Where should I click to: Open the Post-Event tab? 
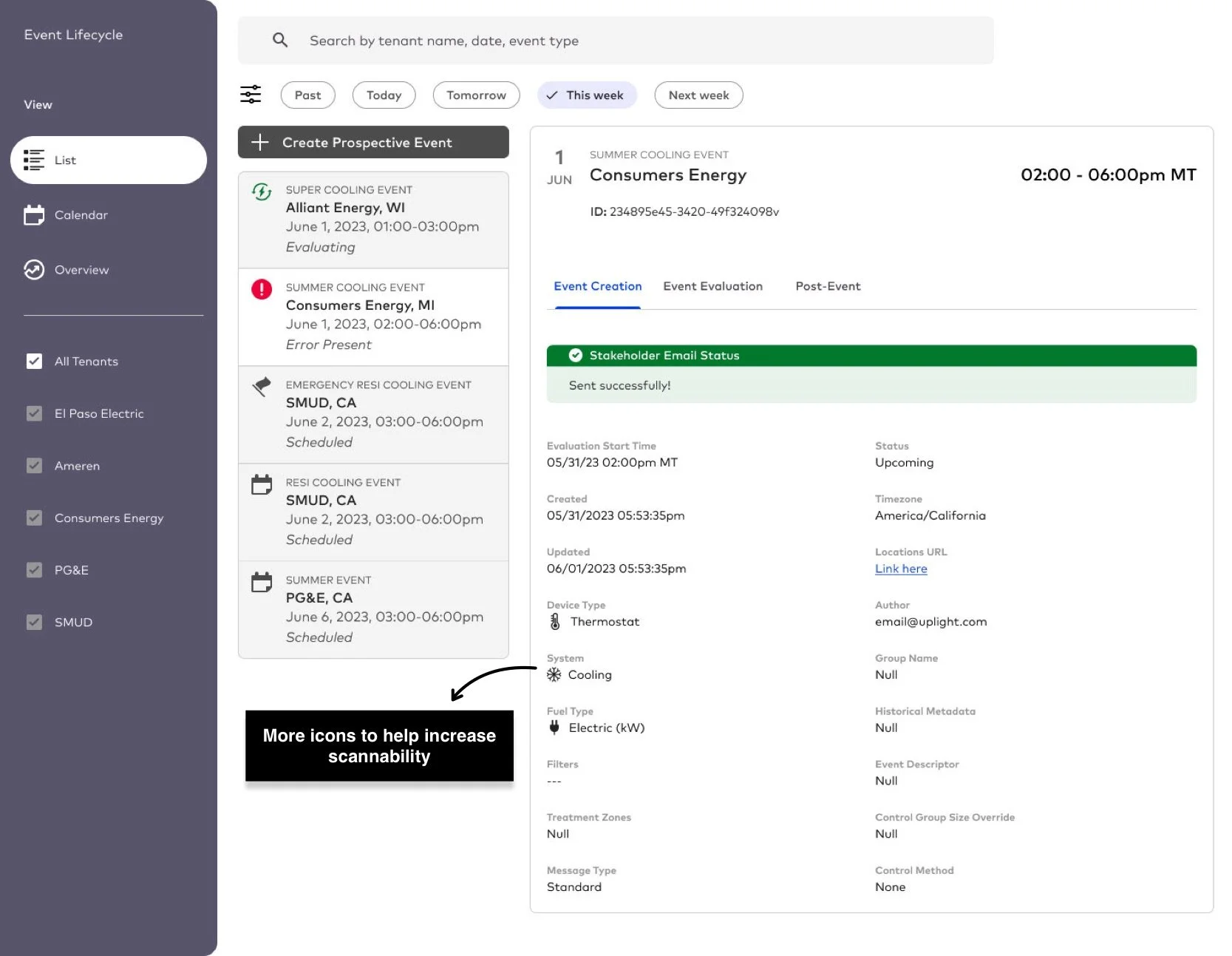point(828,286)
